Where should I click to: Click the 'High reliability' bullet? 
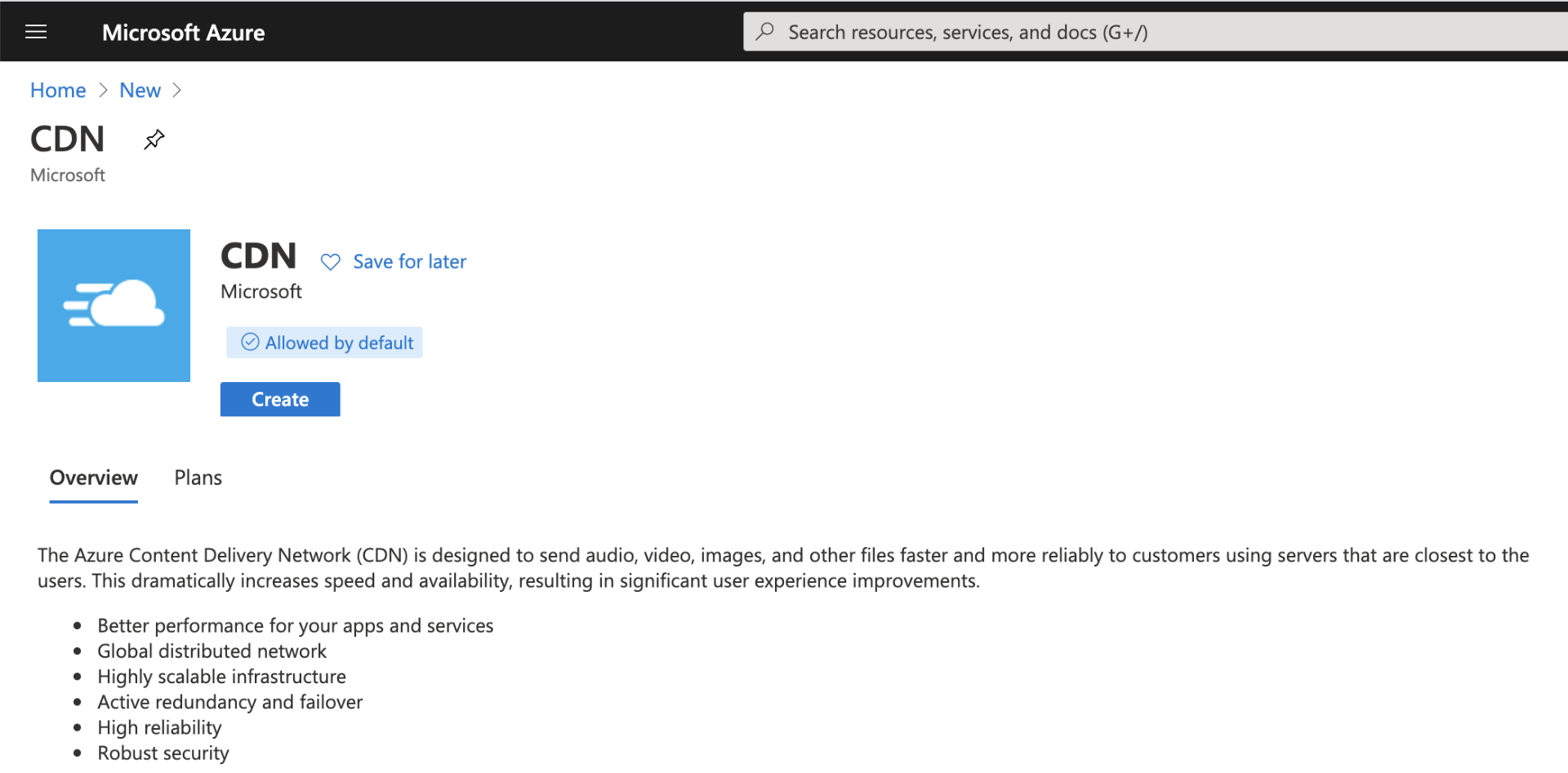(159, 727)
